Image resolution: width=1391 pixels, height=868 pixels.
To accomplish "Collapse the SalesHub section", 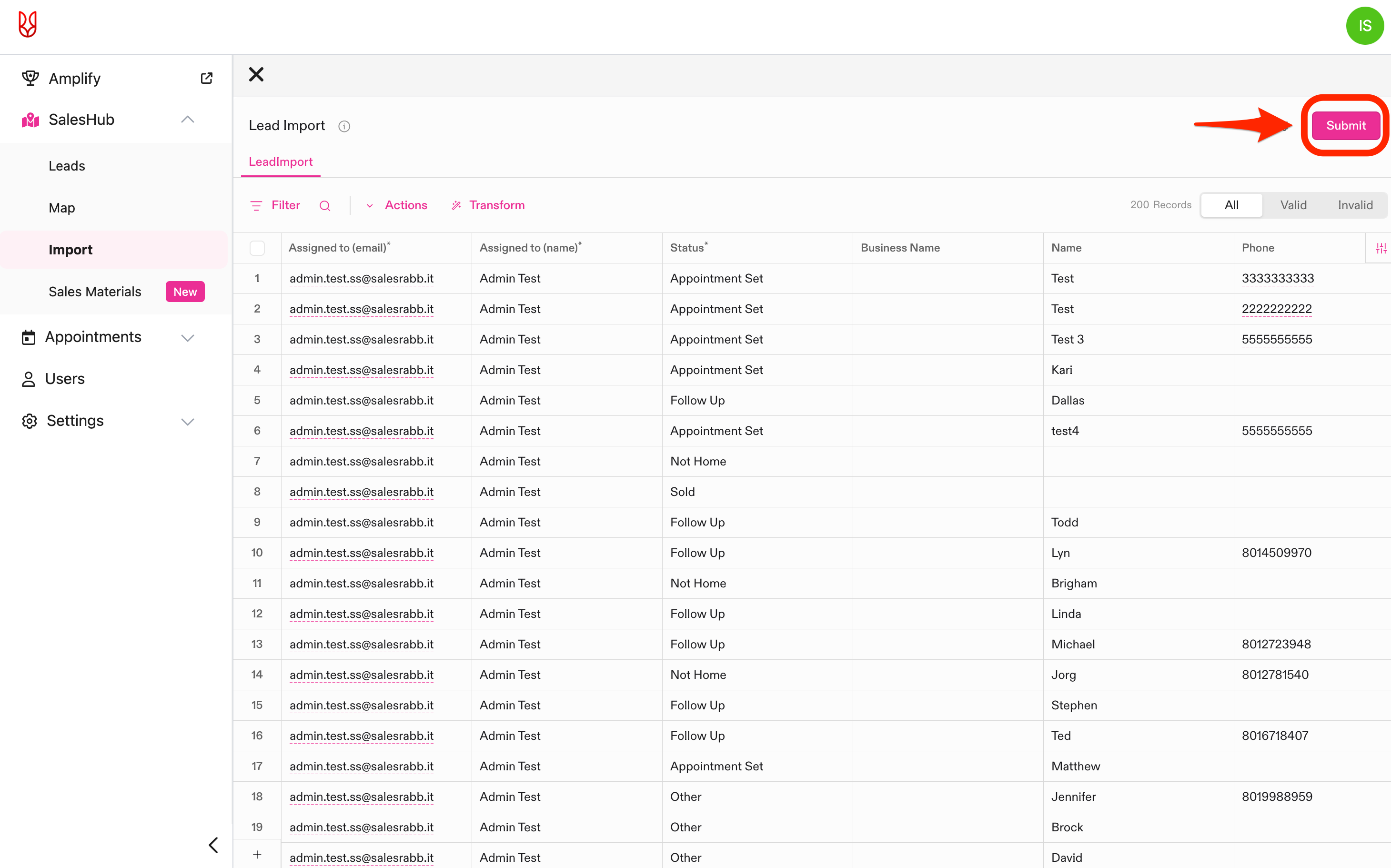I will (187, 119).
